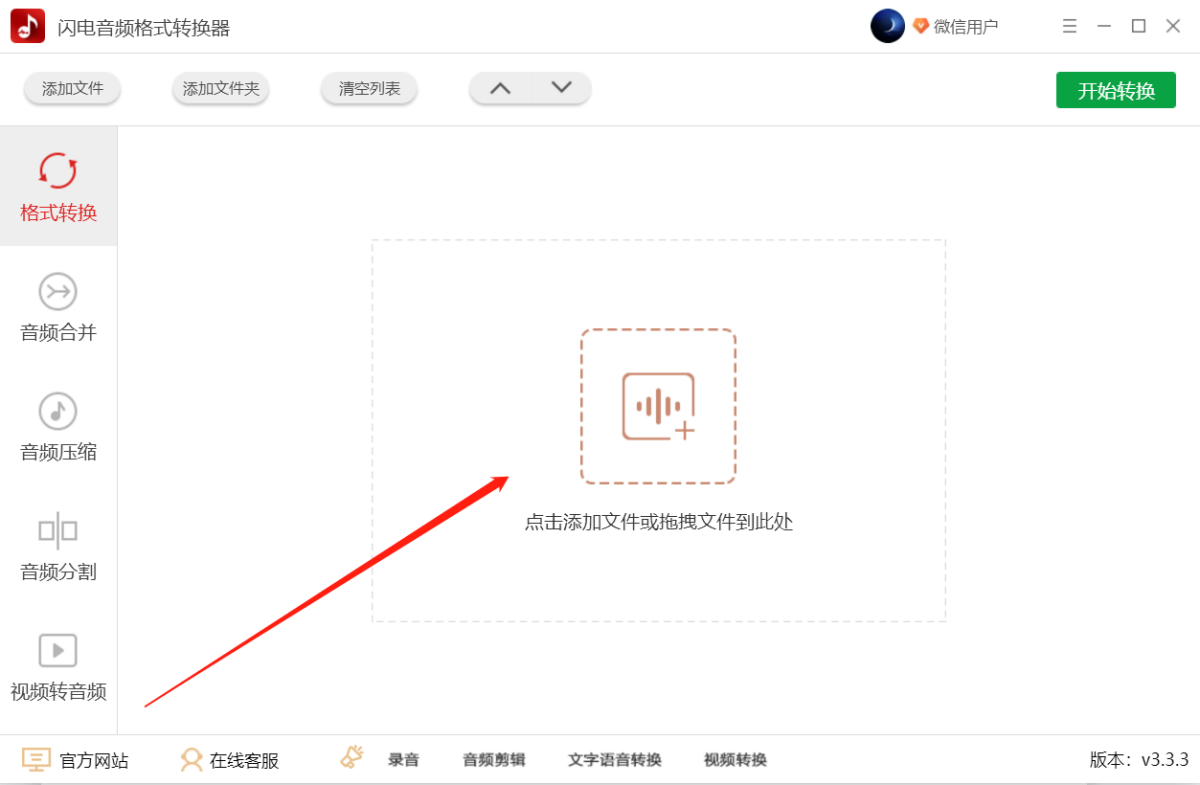The width and height of the screenshot is (1200, 785).
Task: Click the 添加文件 button
Action: [x=72, y=89]
